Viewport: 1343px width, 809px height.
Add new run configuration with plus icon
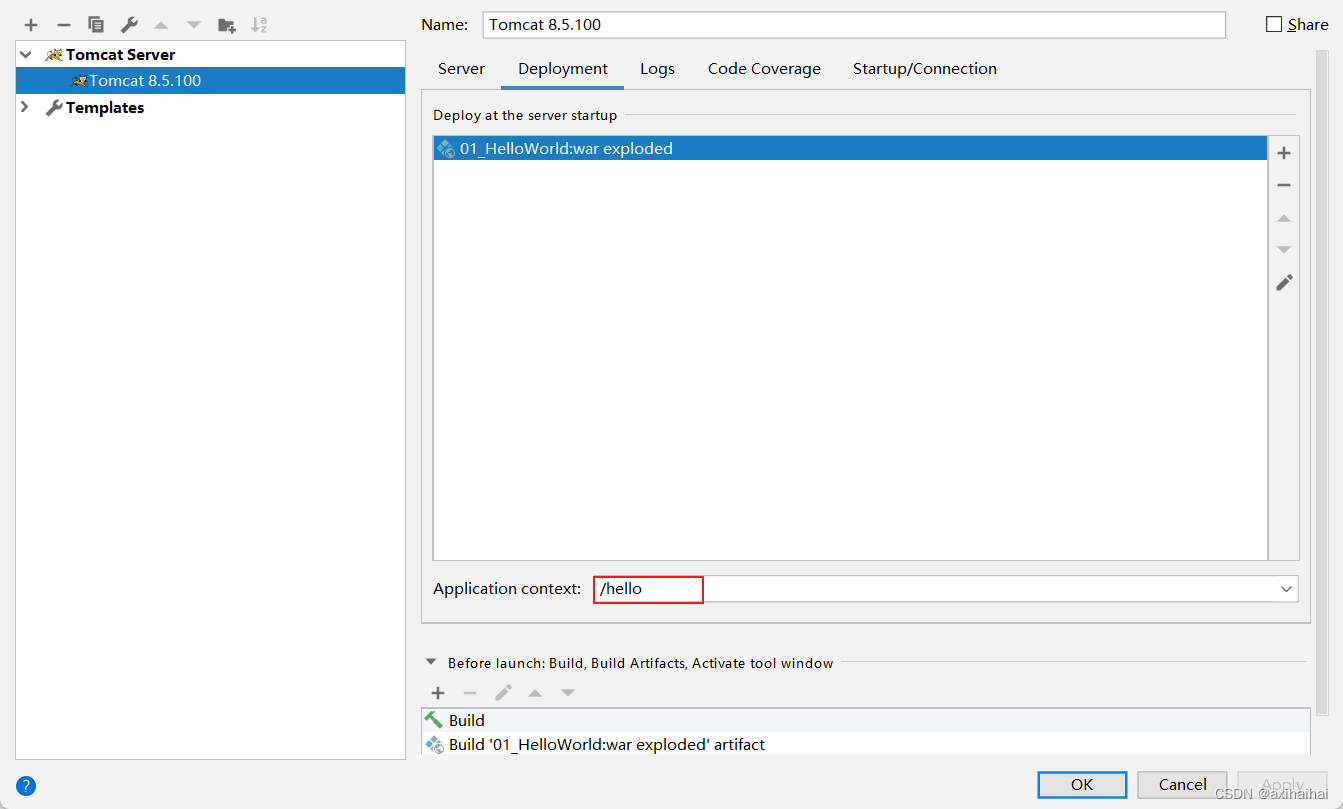tap(31, 25)
